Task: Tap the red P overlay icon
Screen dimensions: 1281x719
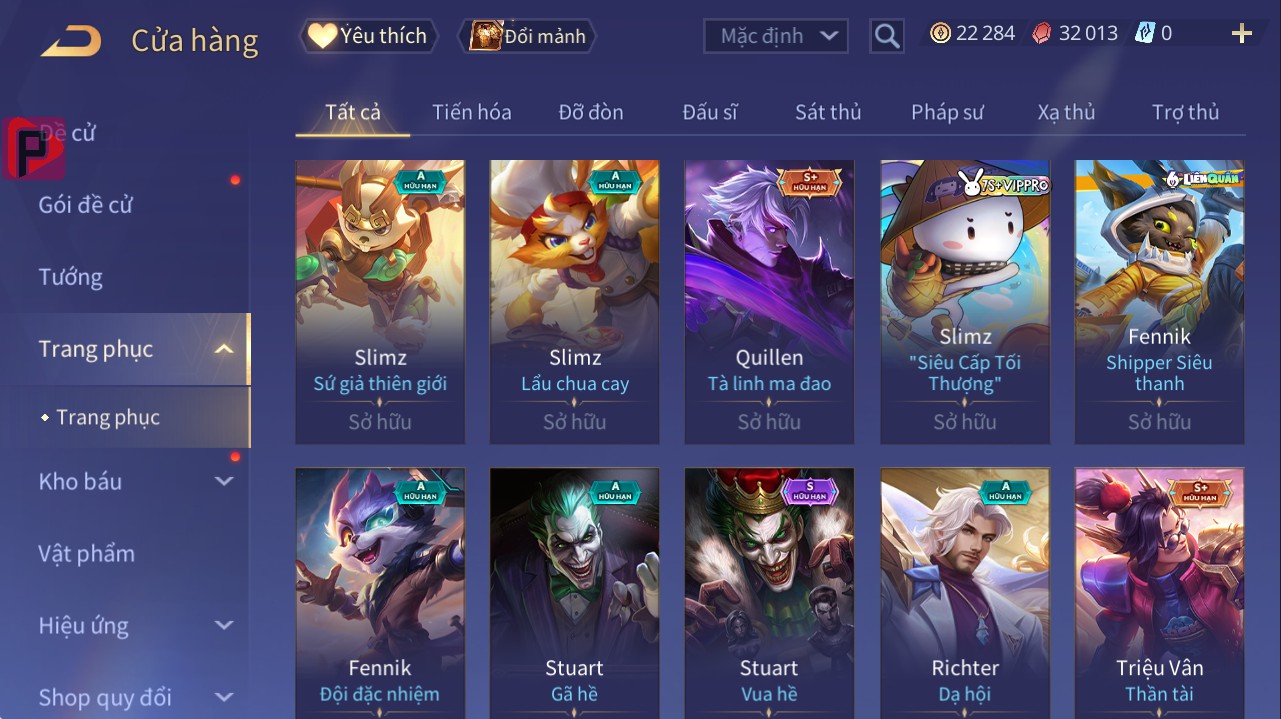Action: pos(33,148)
